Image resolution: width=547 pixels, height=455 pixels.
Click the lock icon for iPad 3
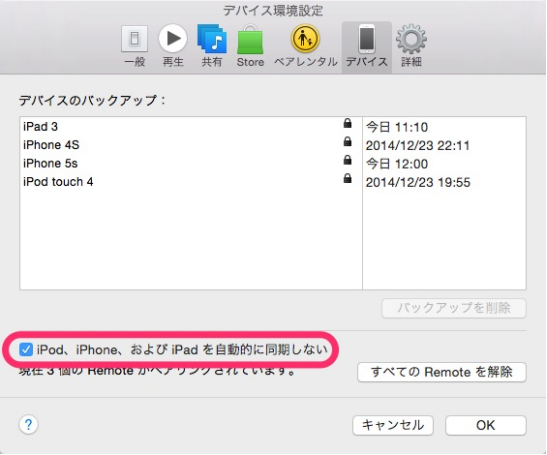click(x=347, y=123)
